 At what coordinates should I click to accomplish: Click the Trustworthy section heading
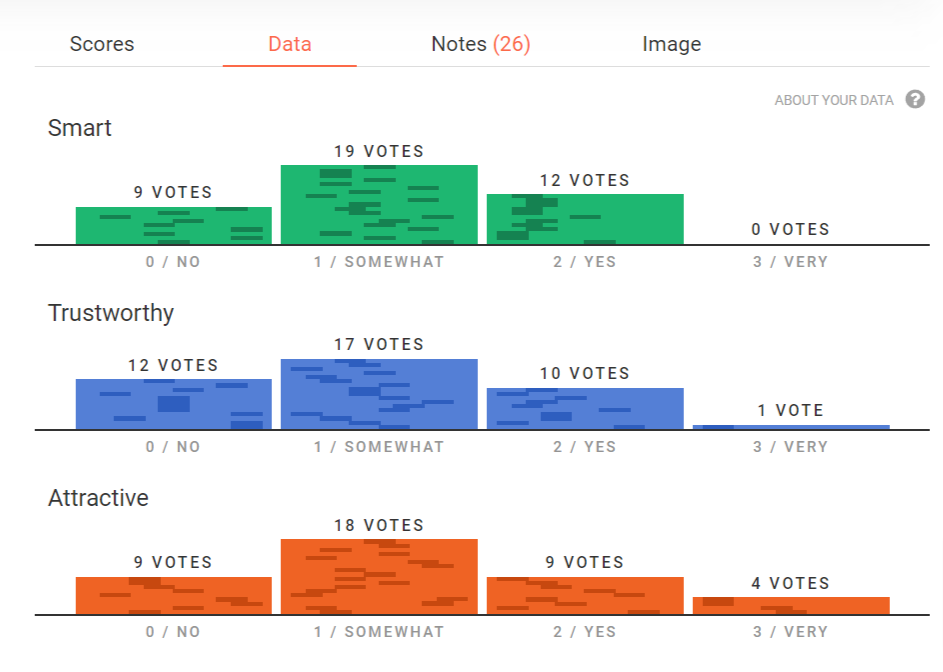(x=111, y=313)
